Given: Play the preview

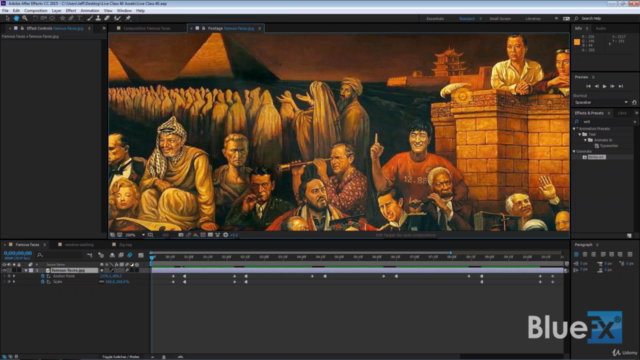Looking at the screenshot, I should tap(604, 87).
